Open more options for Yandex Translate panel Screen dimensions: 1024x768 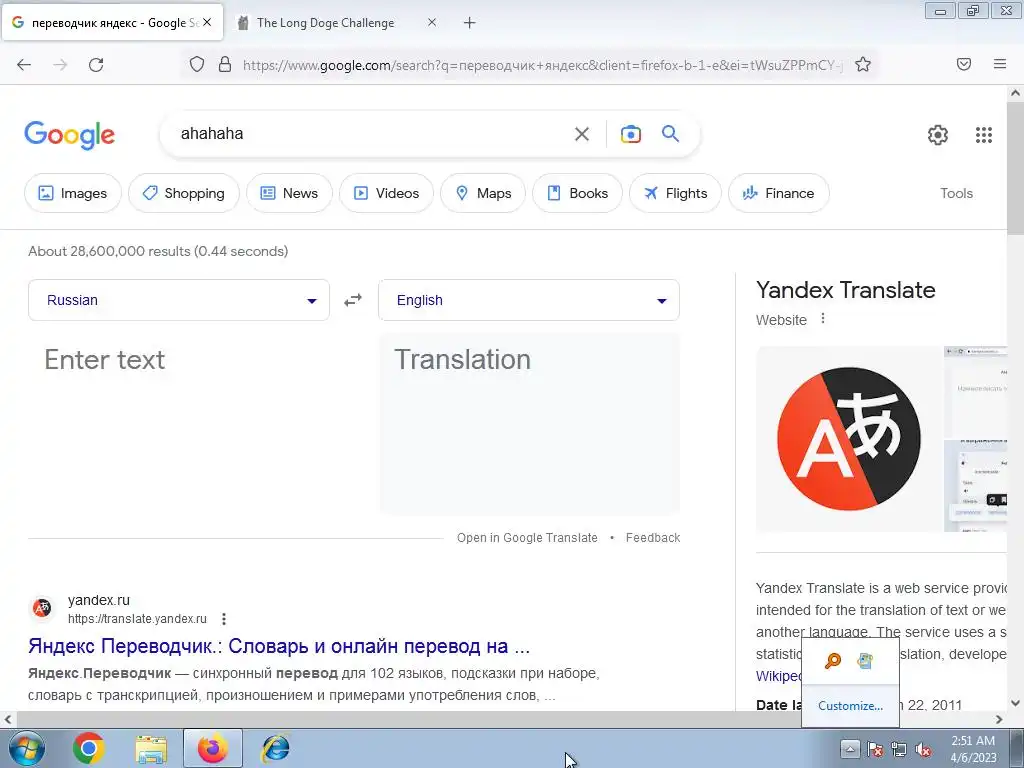click(x=823, y=319)
